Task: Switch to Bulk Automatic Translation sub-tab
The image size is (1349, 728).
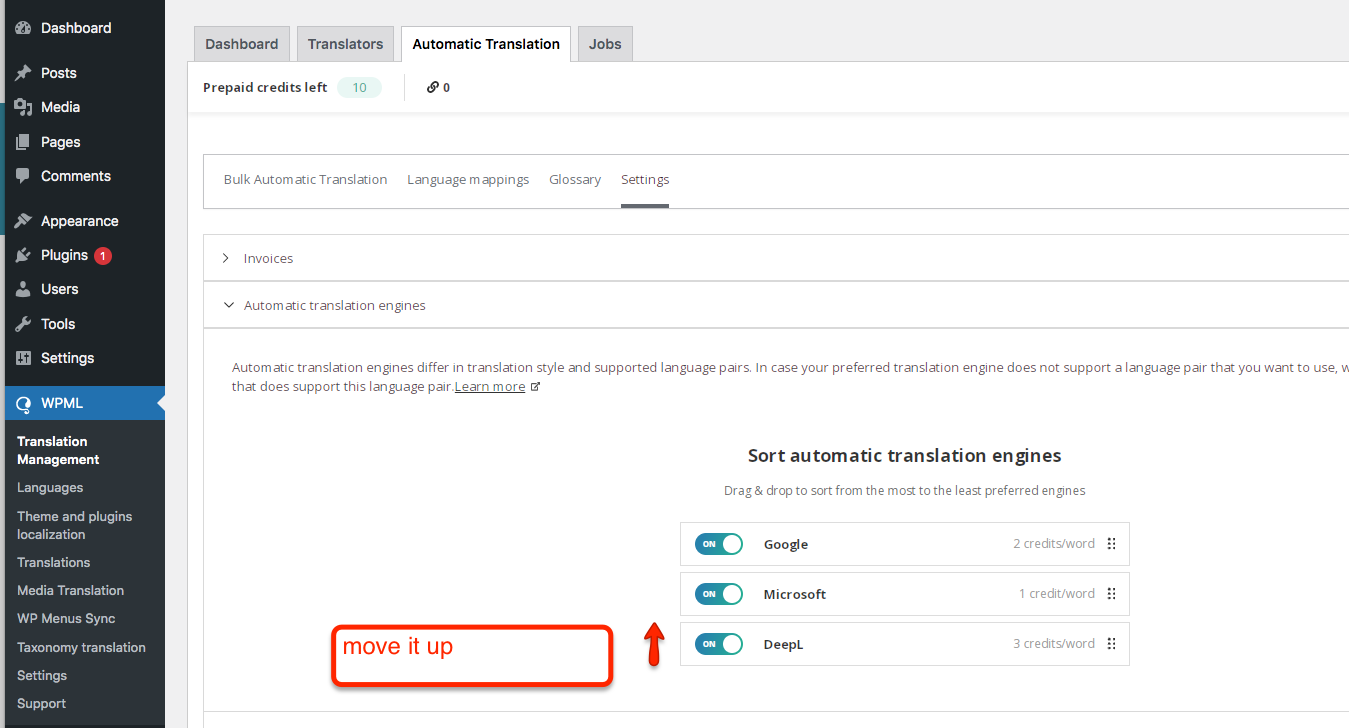Action: (x=305, y=180)
